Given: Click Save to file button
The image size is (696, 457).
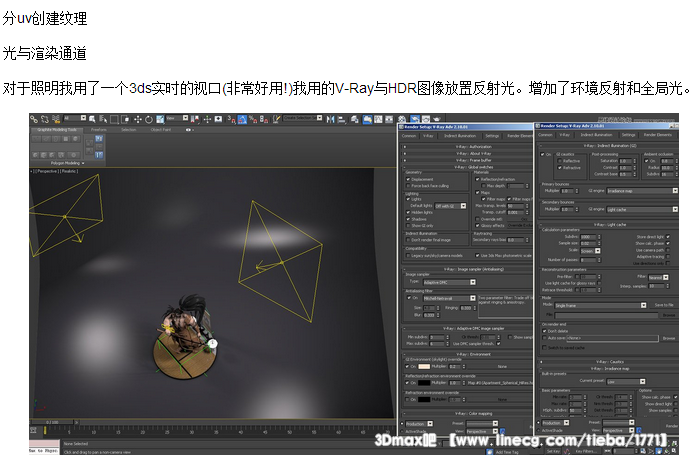Looking at the screenshot, I should pos(664,305).
